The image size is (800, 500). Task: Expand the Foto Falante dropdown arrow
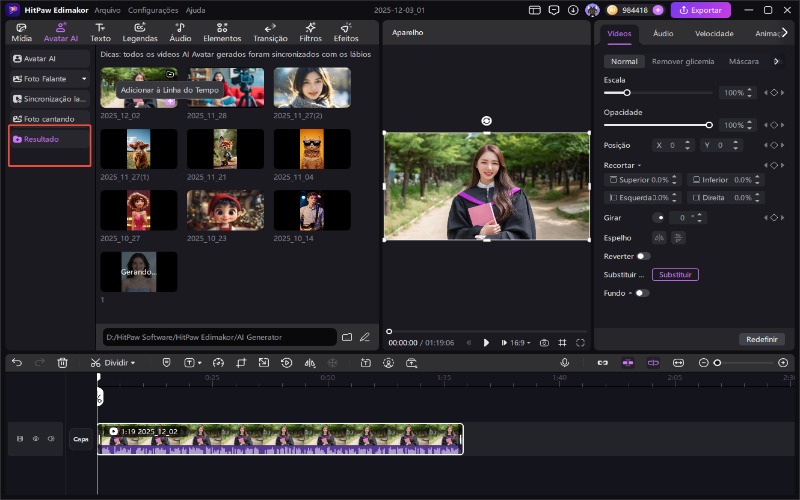pos(84,78)
